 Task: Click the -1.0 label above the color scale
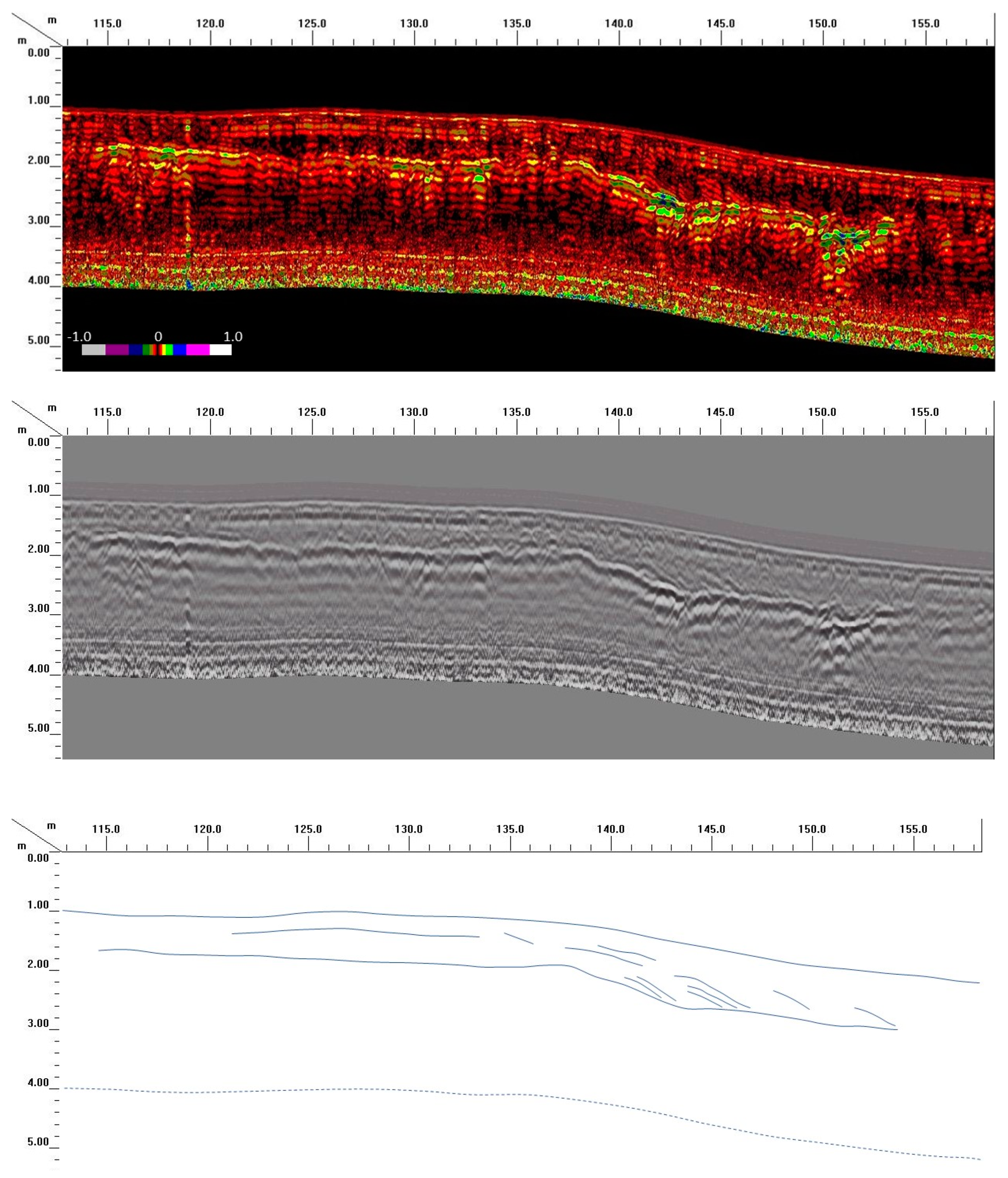pos(79,336)
